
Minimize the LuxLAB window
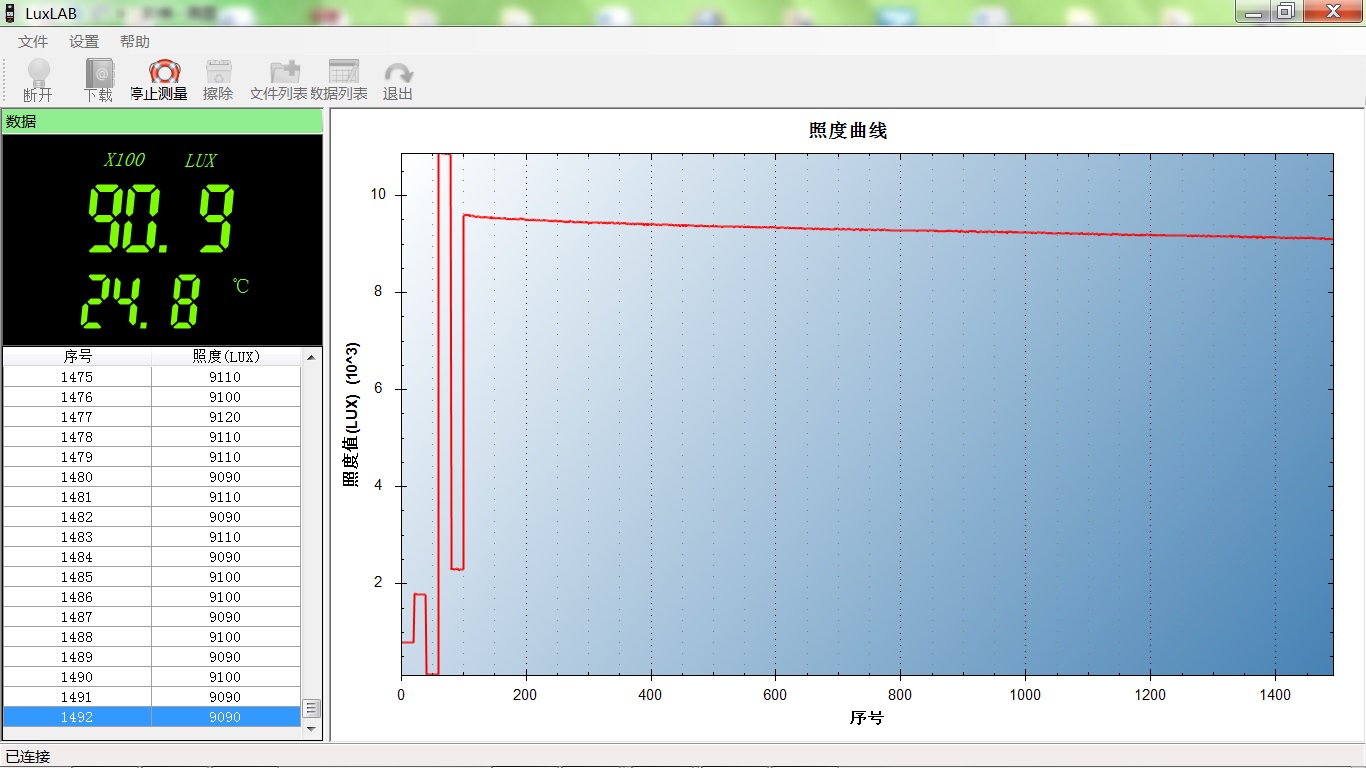tap(1253, 11)
